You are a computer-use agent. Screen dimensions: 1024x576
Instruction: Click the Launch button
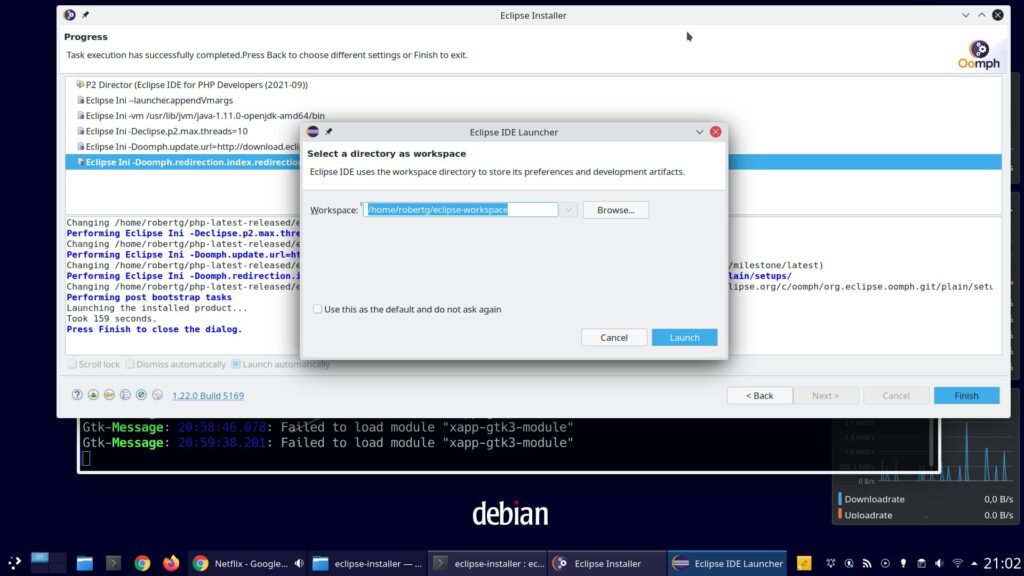[x=684, y=337]
